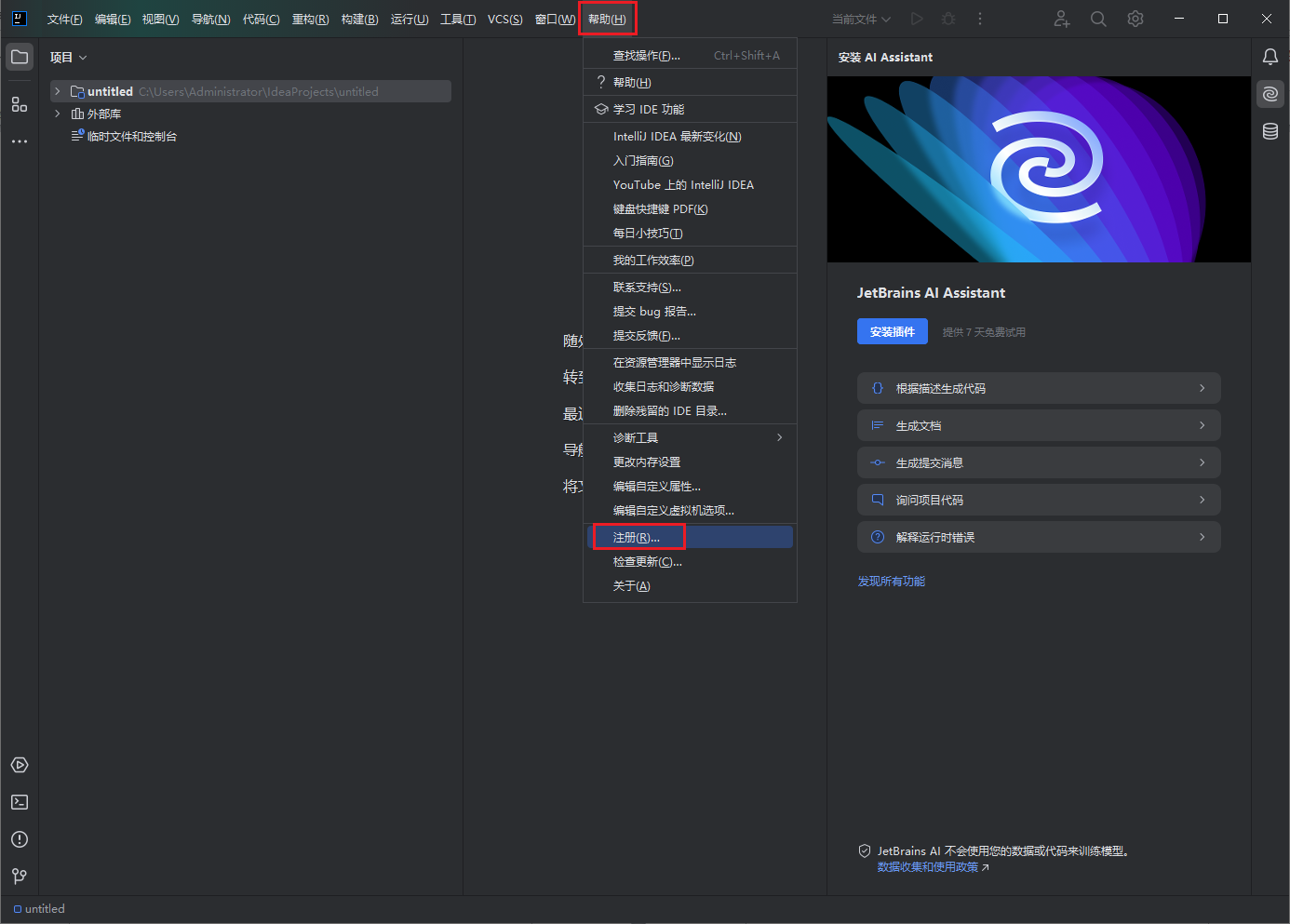Choose Getting Started guide item

(x=690, y=161)
